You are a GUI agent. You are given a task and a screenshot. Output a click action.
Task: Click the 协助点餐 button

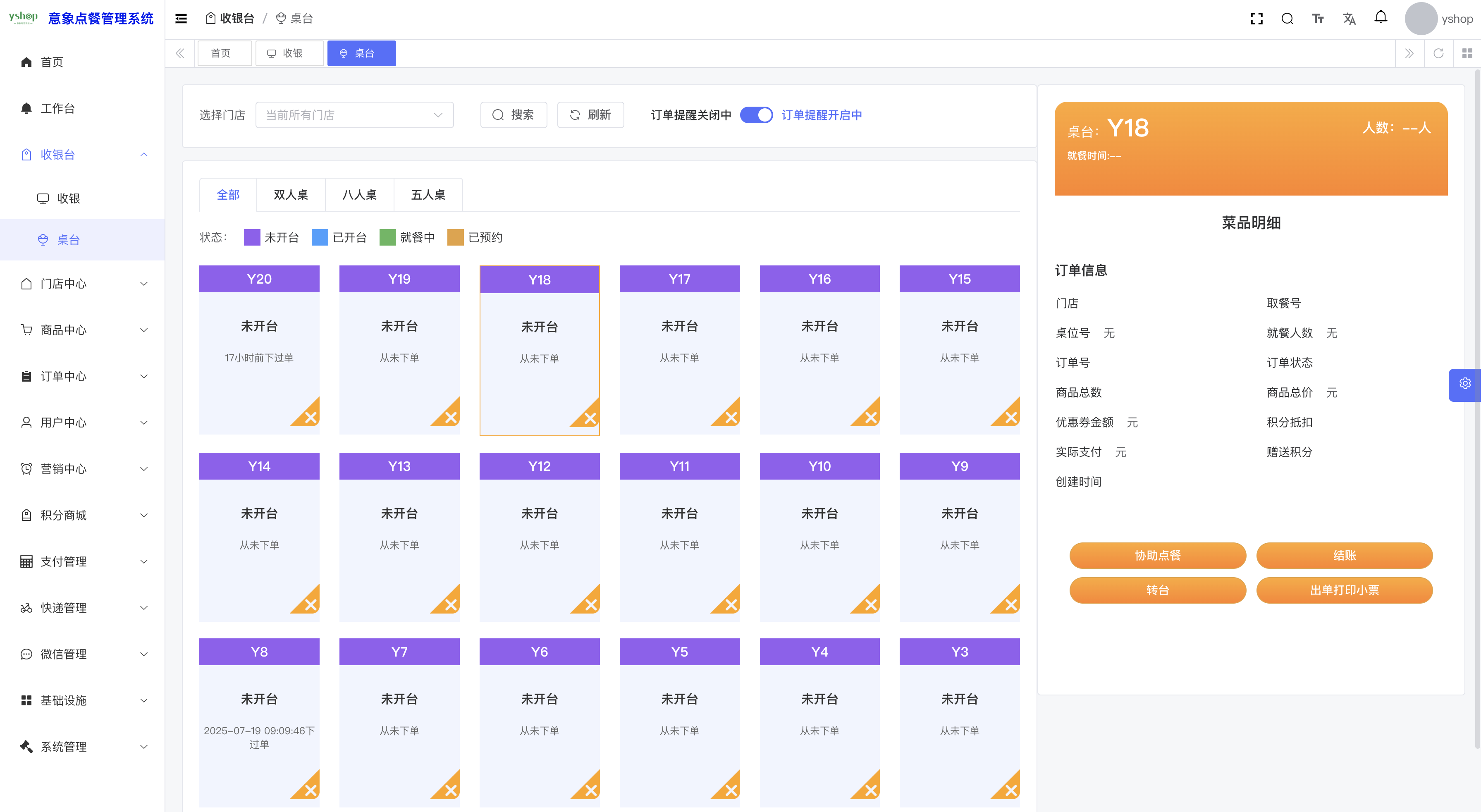(x=1157, y=556)
